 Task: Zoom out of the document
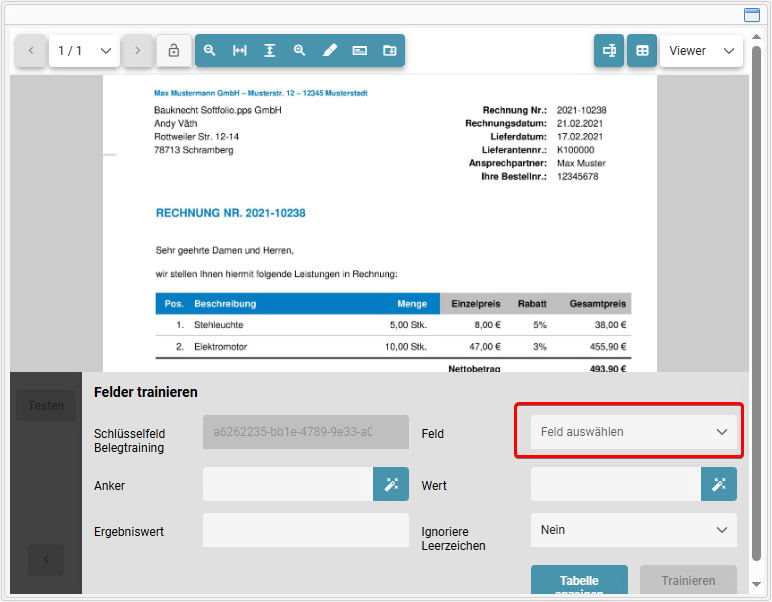click(x=210, y=50)
